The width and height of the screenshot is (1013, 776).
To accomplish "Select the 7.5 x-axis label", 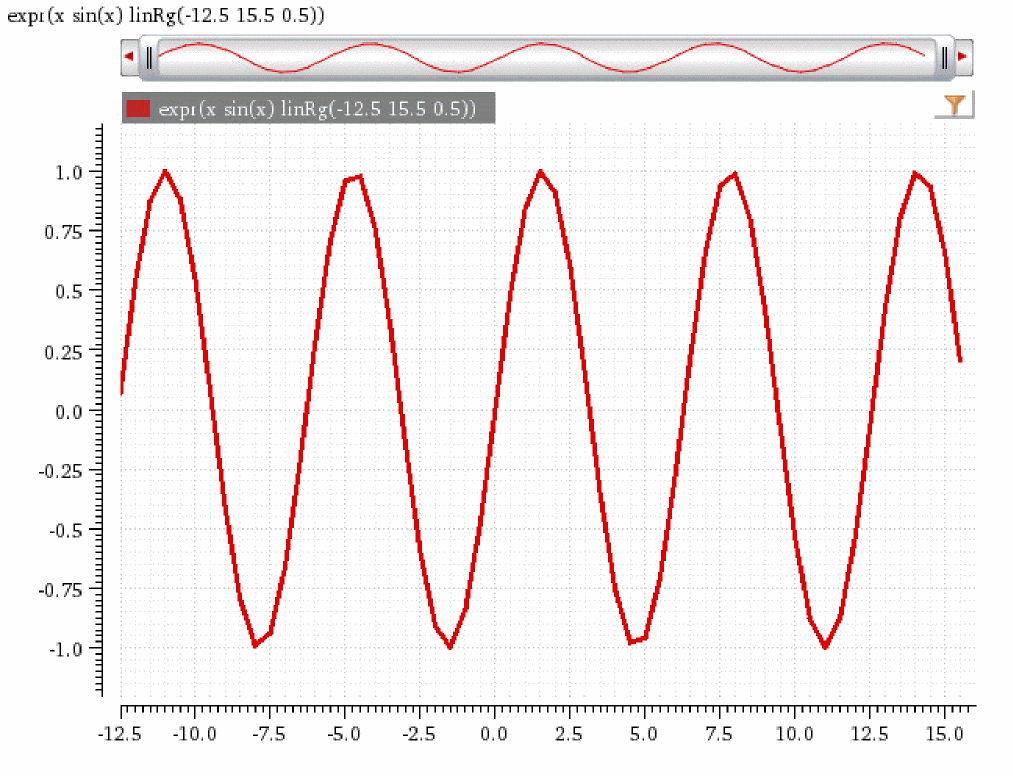I will tap(719, 735).
